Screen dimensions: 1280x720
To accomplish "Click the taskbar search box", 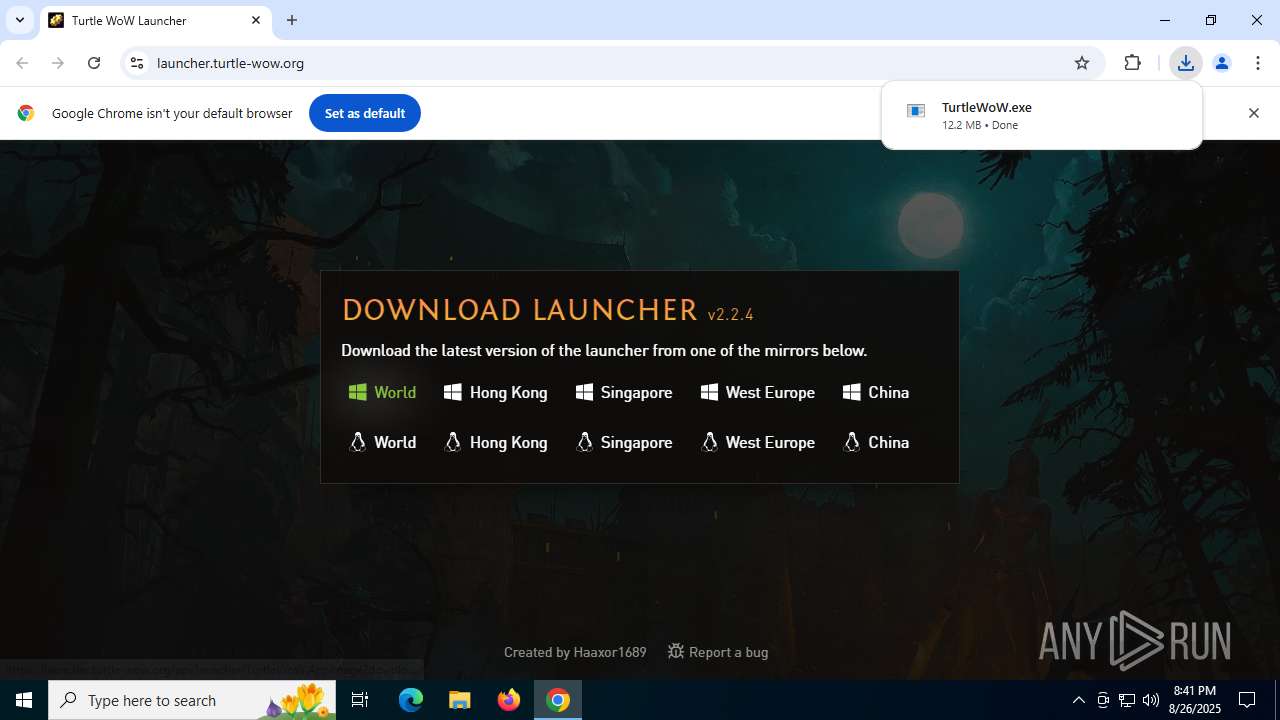I will click(192, 700).
